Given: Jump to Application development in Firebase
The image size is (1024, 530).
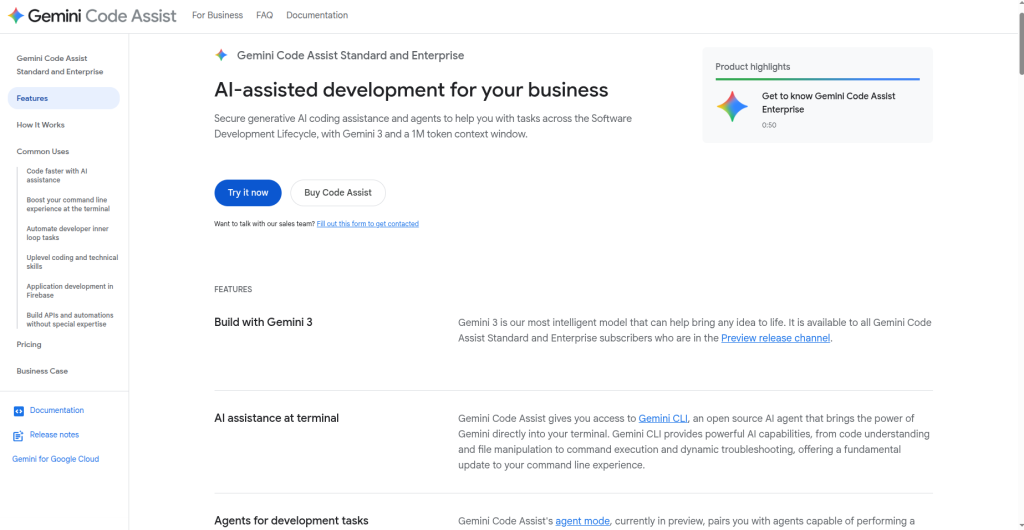Looking at the screenshot, I should click(x=70, y=290).
